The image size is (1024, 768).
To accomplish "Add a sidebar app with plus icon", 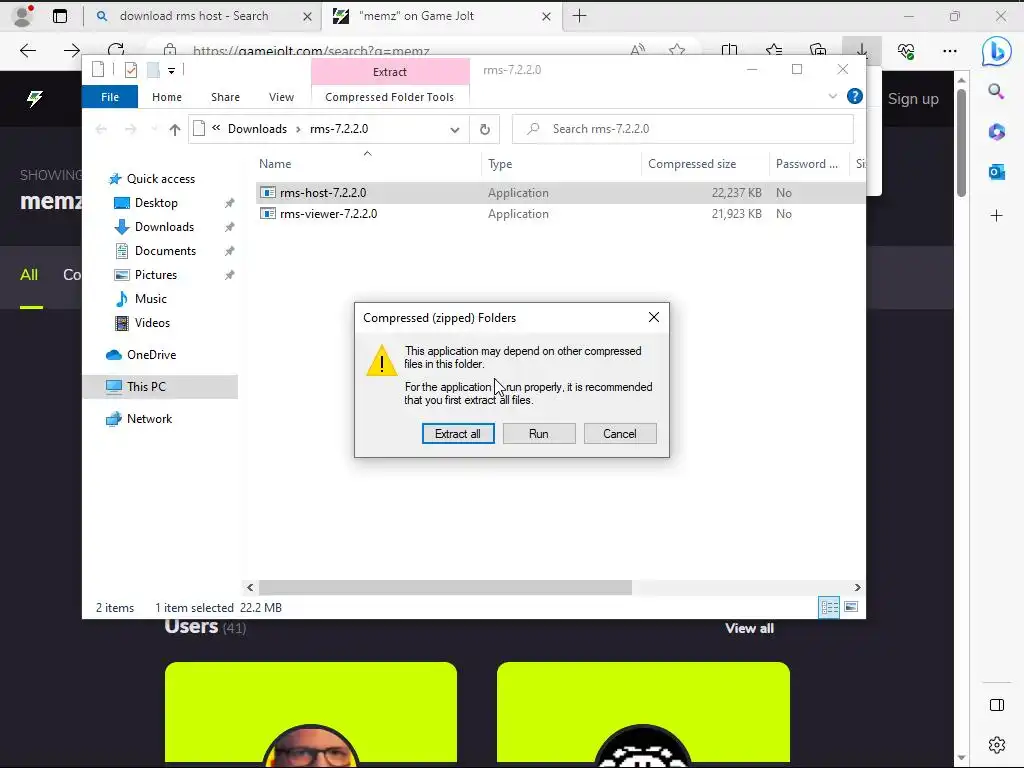I will tap(997, 216).
